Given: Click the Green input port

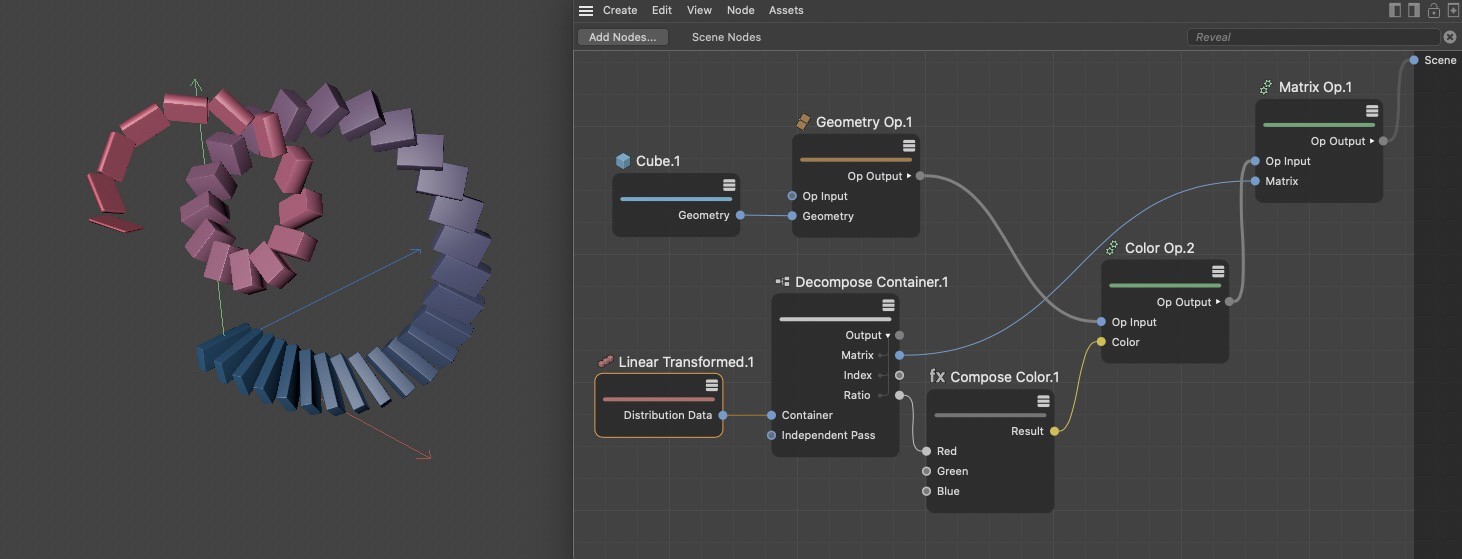Looking at the screenshot, I should 927,471.
